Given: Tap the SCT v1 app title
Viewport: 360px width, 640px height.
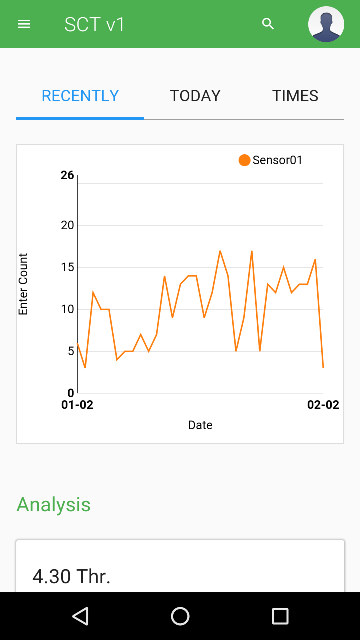Looking at the screenshot, I should (94, 24).
